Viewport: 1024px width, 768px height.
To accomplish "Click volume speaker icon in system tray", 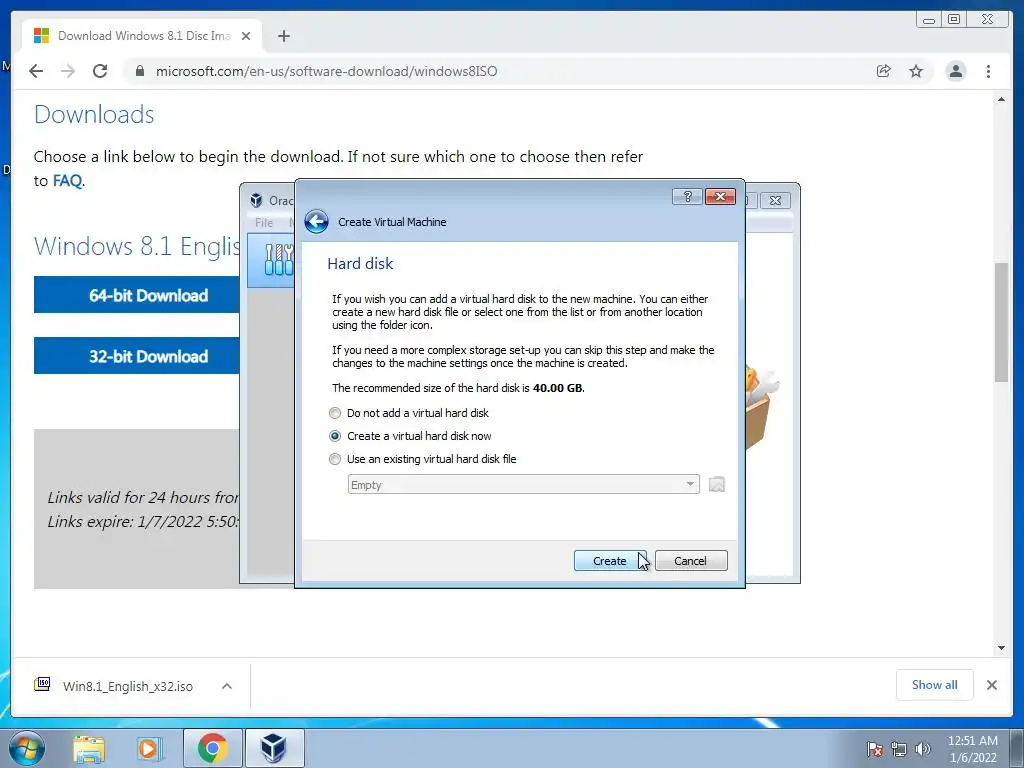I will [x=923, y=749].
